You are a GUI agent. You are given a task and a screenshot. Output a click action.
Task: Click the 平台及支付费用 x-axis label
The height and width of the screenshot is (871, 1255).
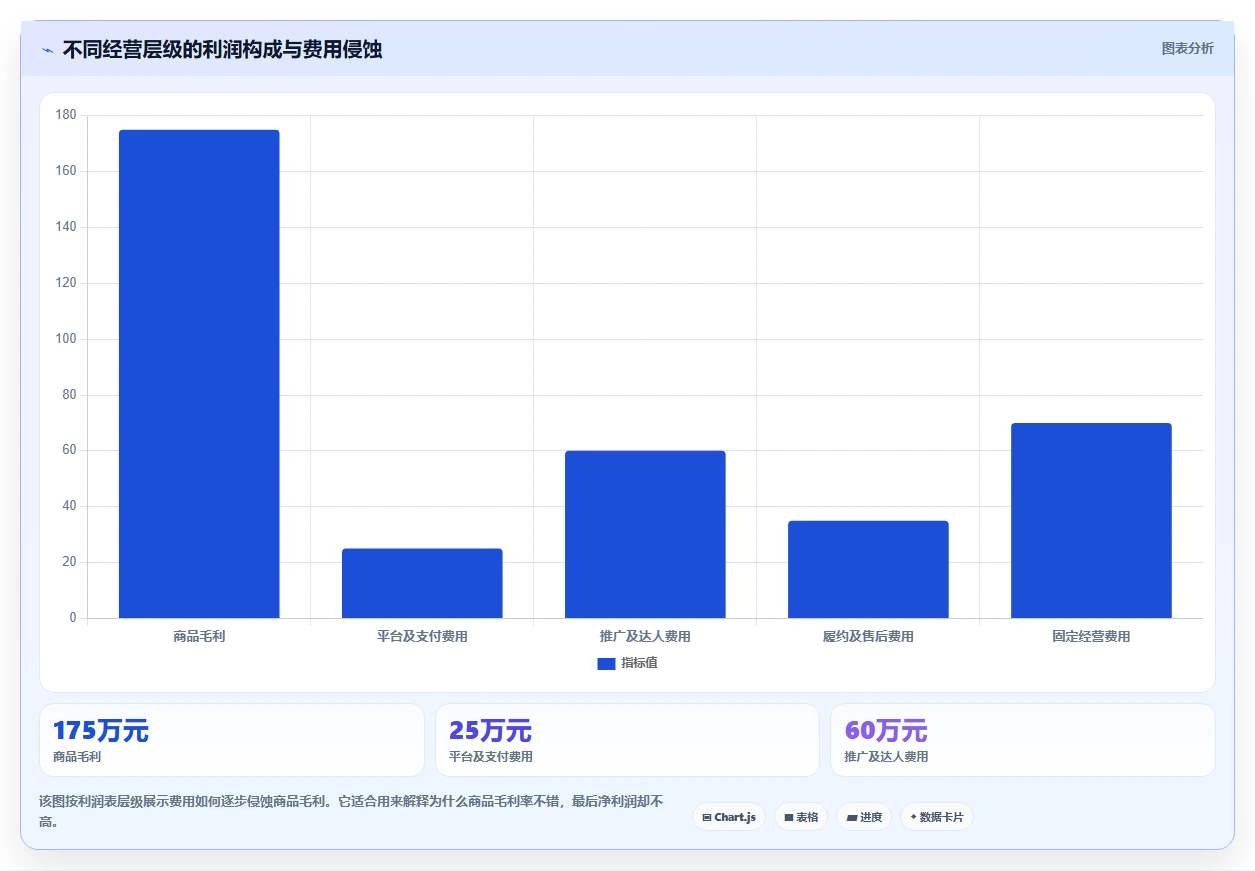(x=422, y=637)
